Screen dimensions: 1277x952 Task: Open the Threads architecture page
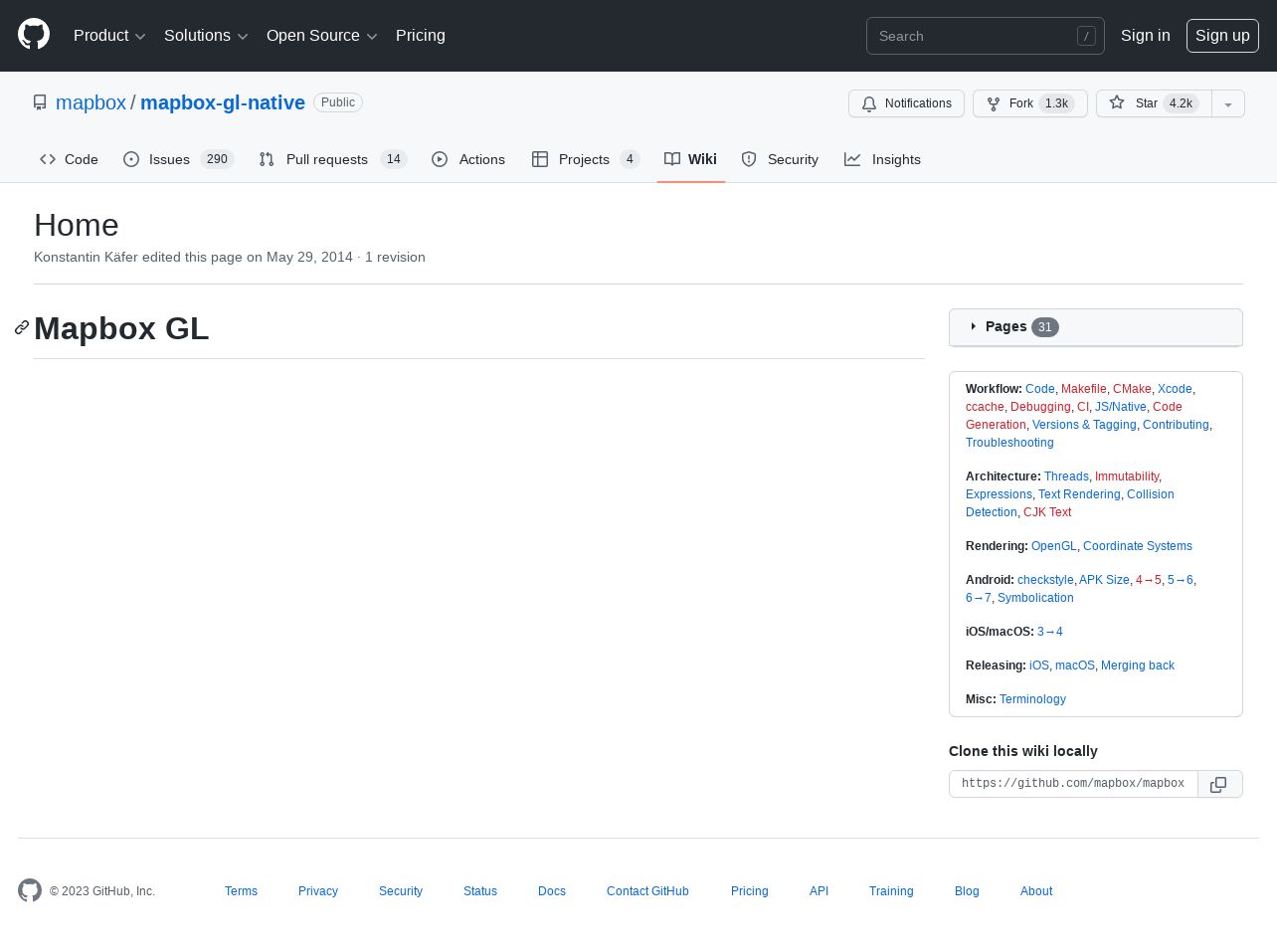coord(1066,476)
